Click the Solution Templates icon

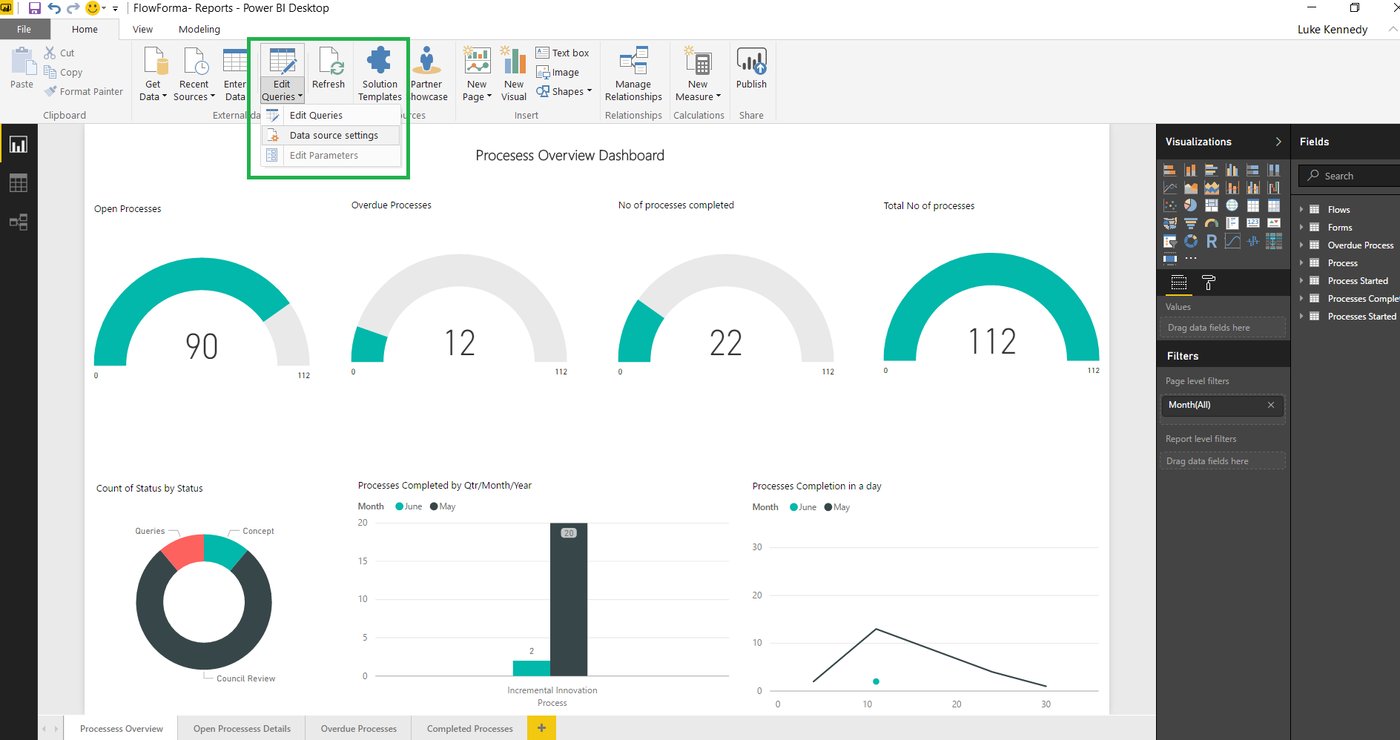pyautogui.click(x=379, y=65)
